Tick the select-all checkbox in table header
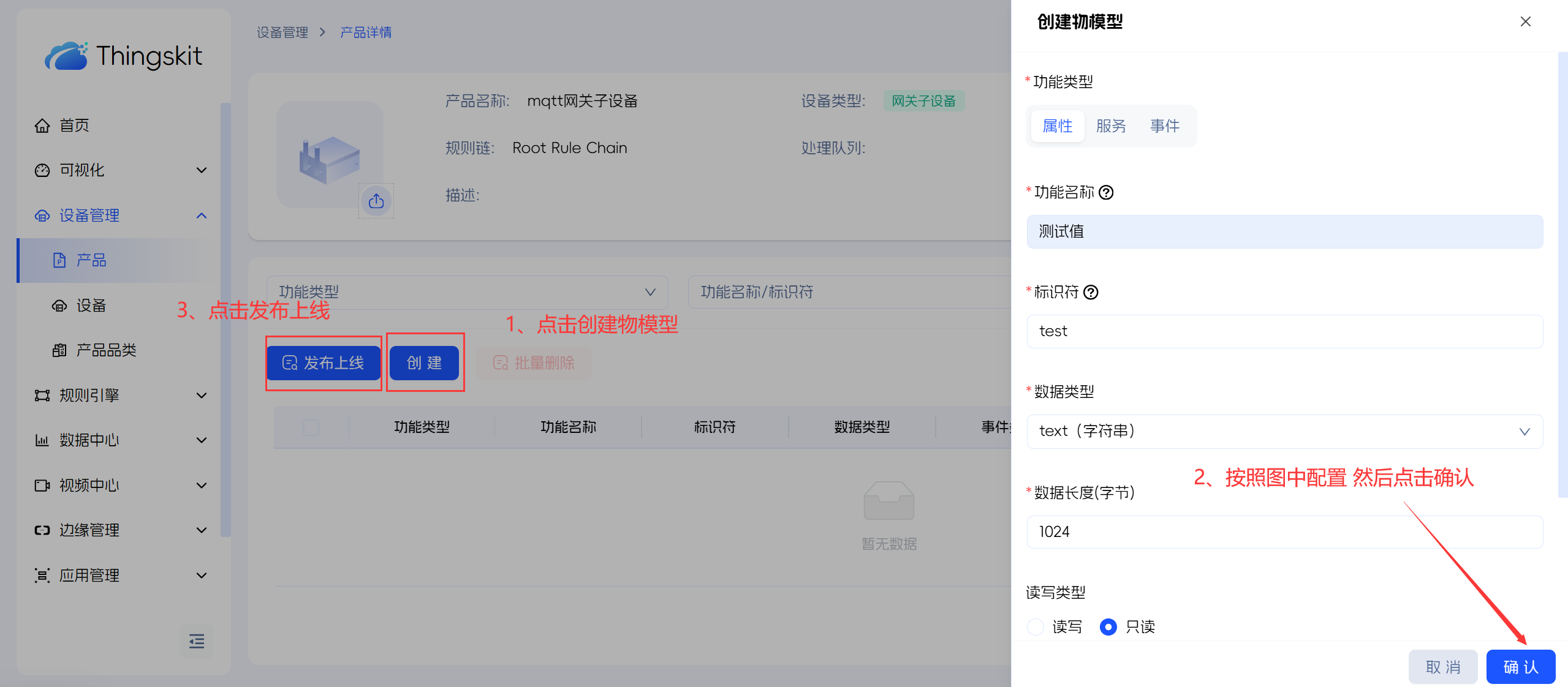 click(x=311, y=427)
